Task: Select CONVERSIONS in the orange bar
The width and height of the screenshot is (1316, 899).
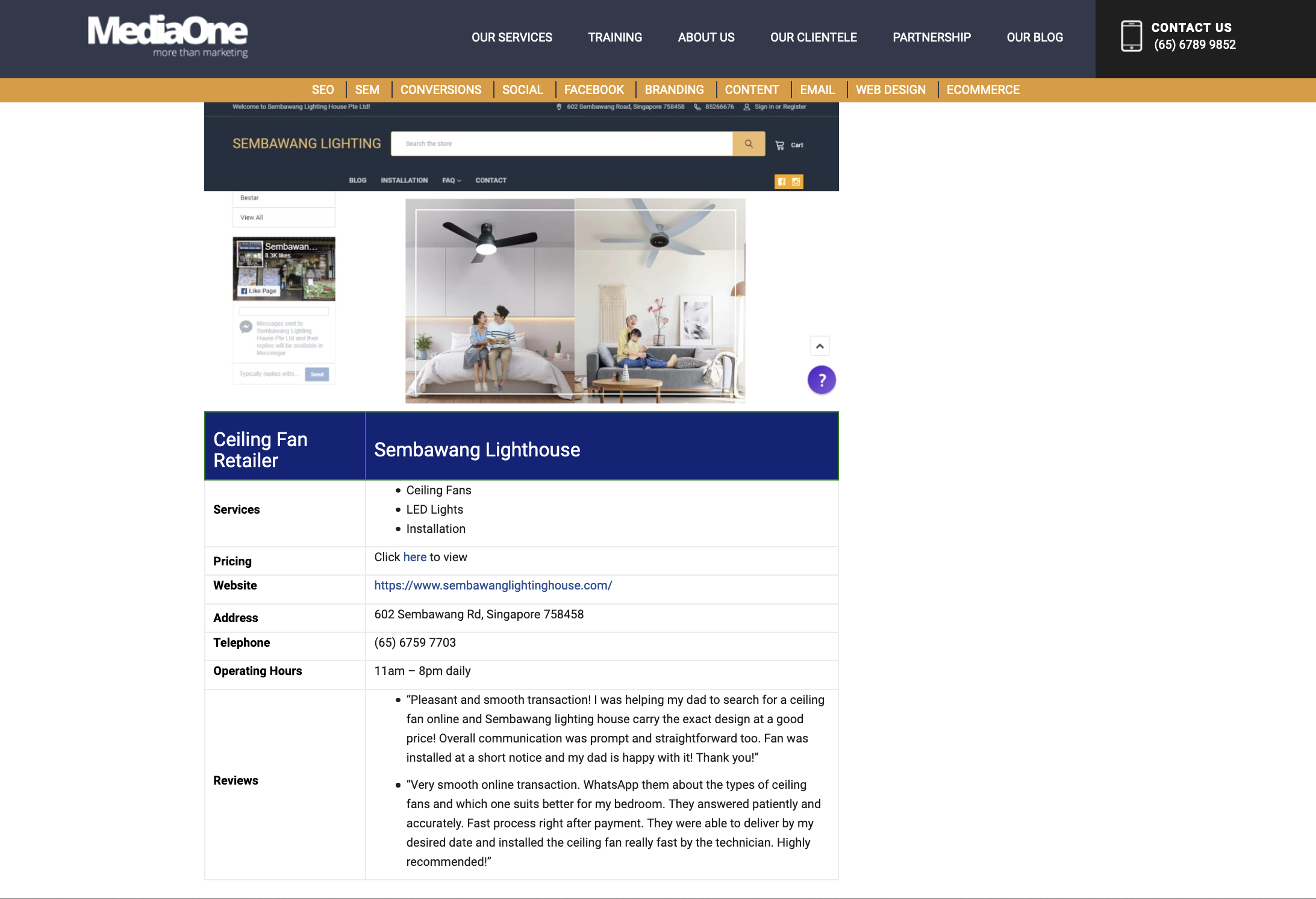Action: click(441, 90)
